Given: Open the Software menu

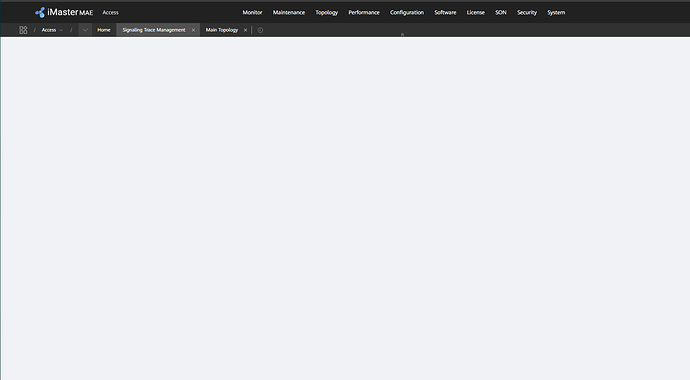Looking at the screenshot, I should (x=445, y=12).
